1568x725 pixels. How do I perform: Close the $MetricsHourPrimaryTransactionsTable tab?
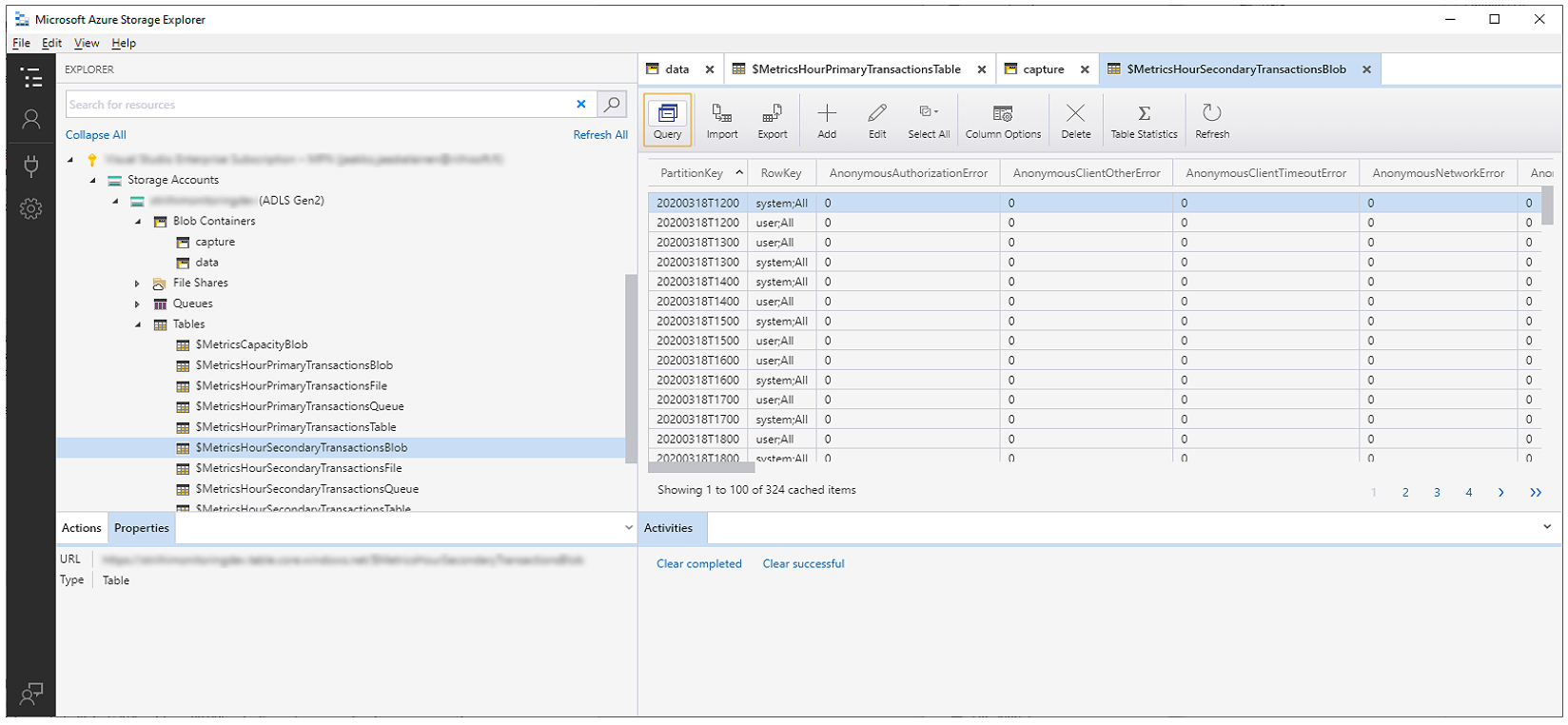point(982,69)
